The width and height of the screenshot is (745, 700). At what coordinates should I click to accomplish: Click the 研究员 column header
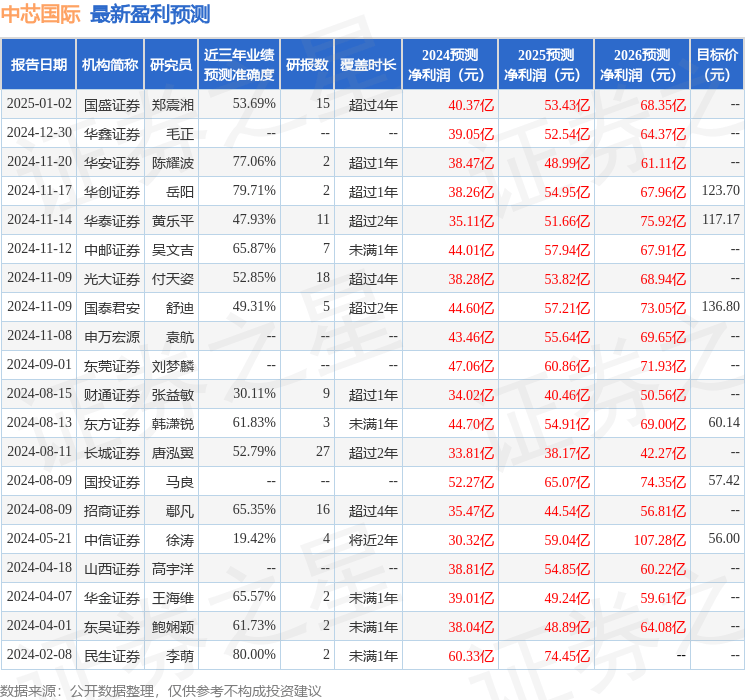click(171, 64)
